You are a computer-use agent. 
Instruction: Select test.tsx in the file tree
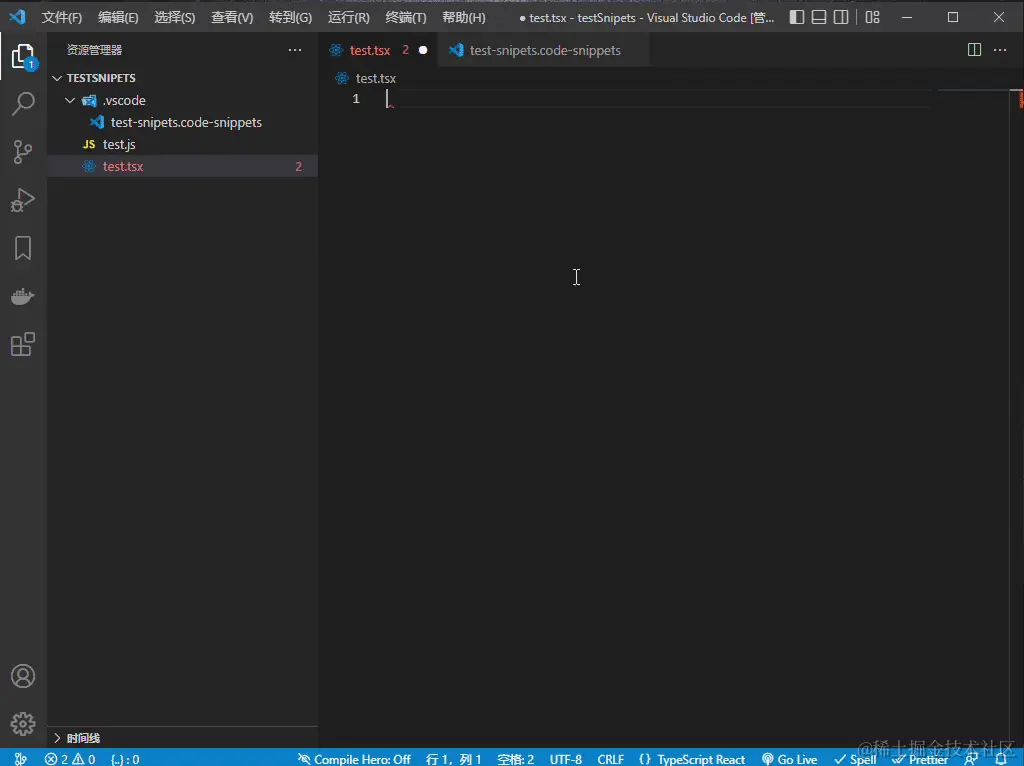tap(182, 167)
